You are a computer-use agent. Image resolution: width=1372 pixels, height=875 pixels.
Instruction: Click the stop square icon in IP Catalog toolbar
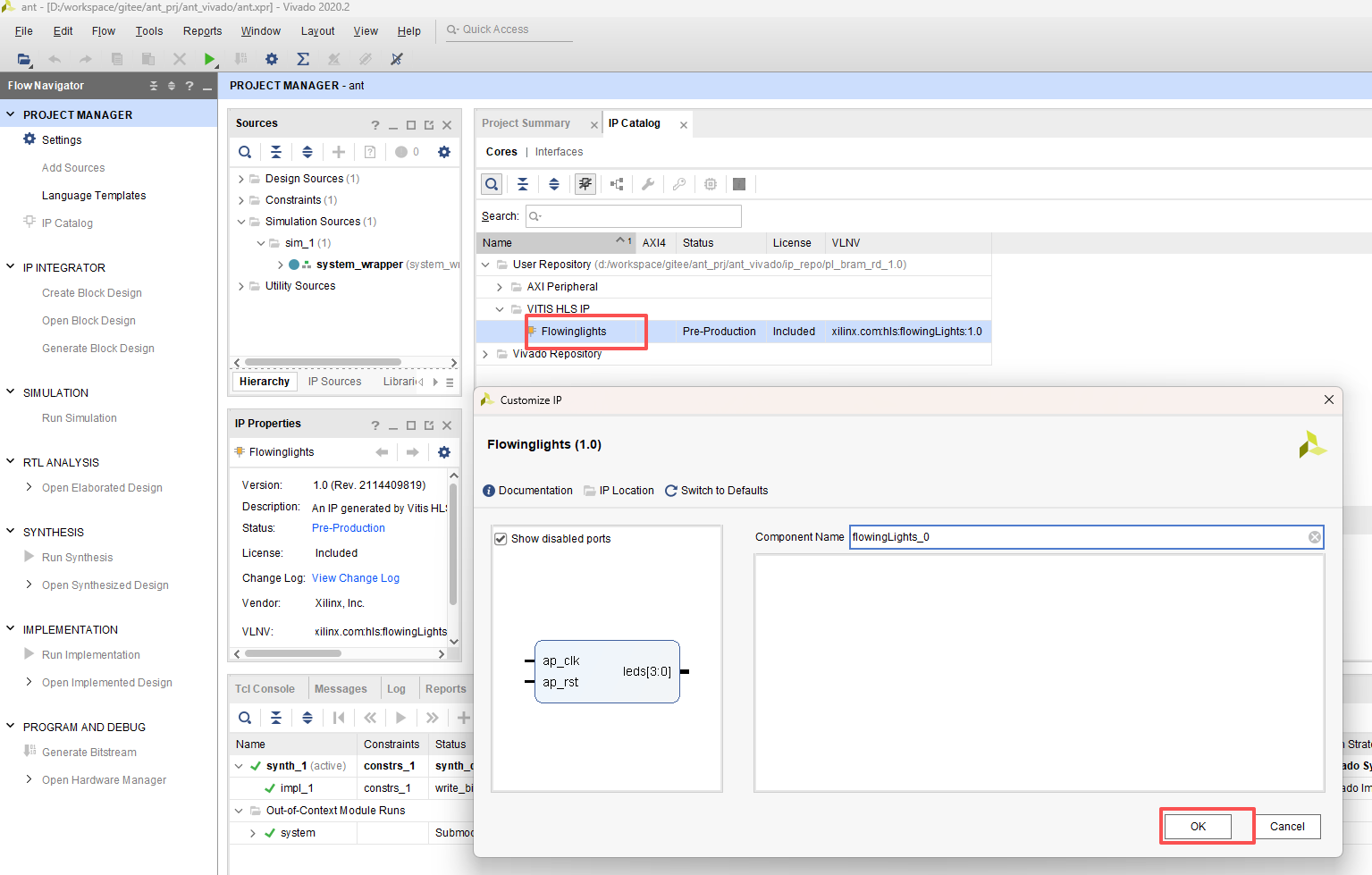pos(739,184)
